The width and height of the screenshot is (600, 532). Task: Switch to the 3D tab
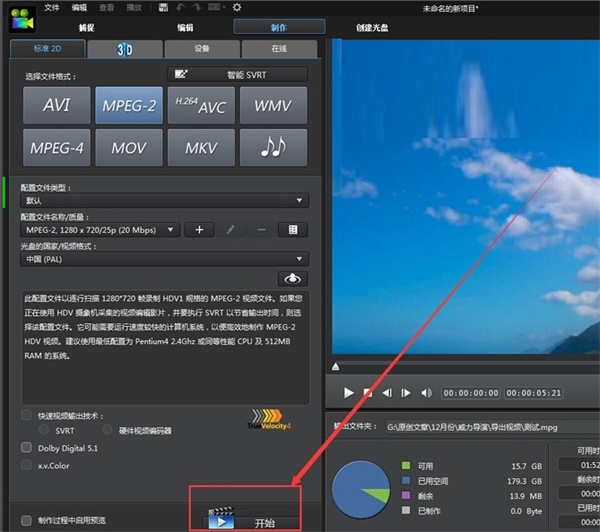[x=125, y=49]
